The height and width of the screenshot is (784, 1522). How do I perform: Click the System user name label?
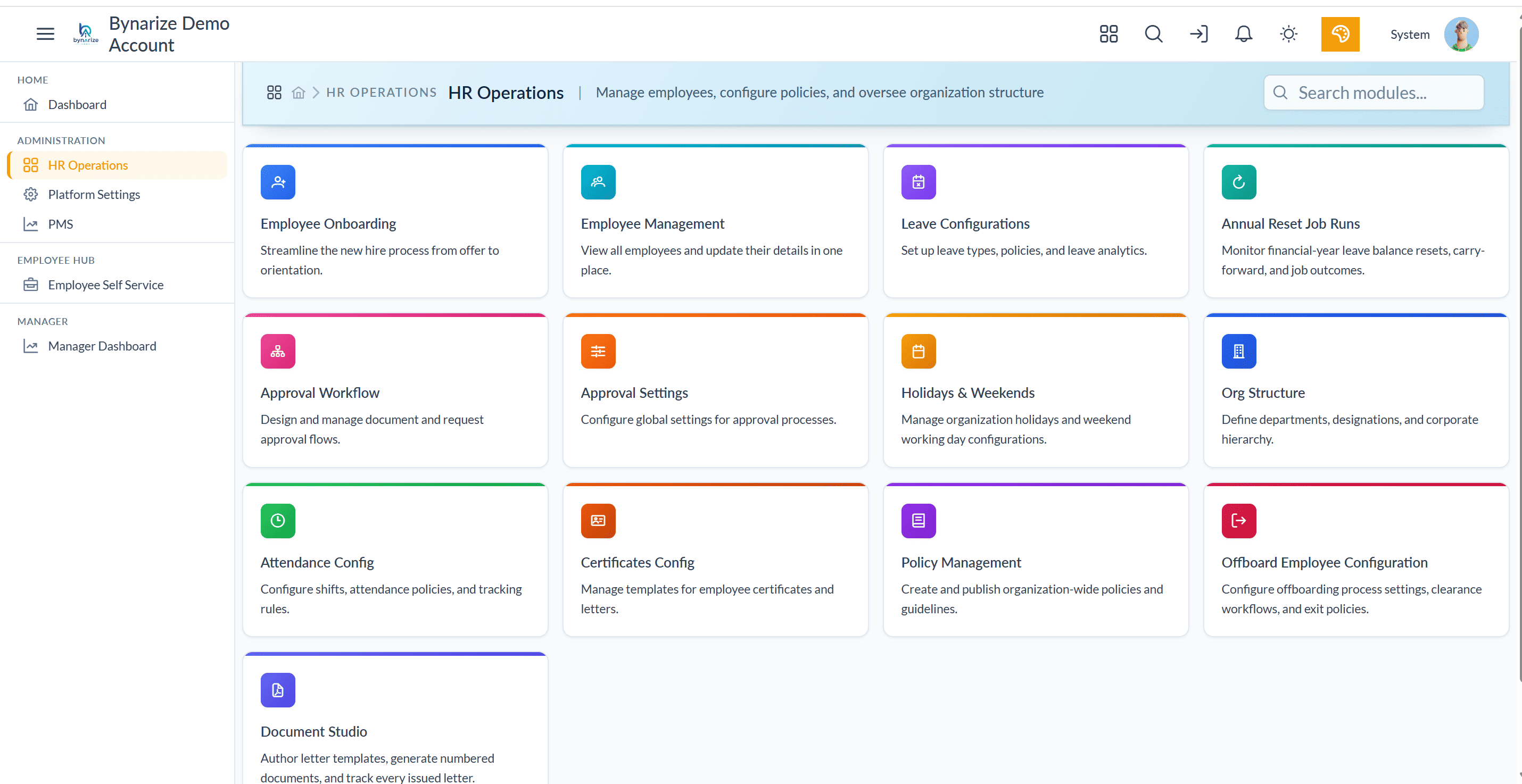pyautogui.click(x=1410, y=34)
